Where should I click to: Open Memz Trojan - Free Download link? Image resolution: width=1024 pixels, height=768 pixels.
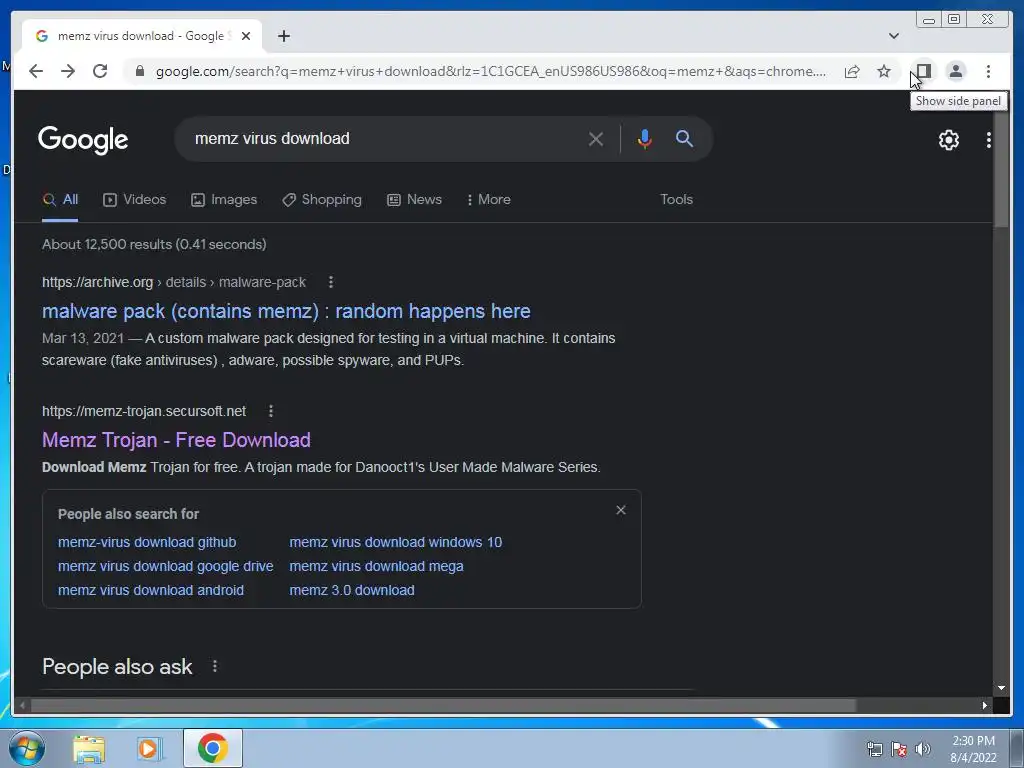pos(176,440)
